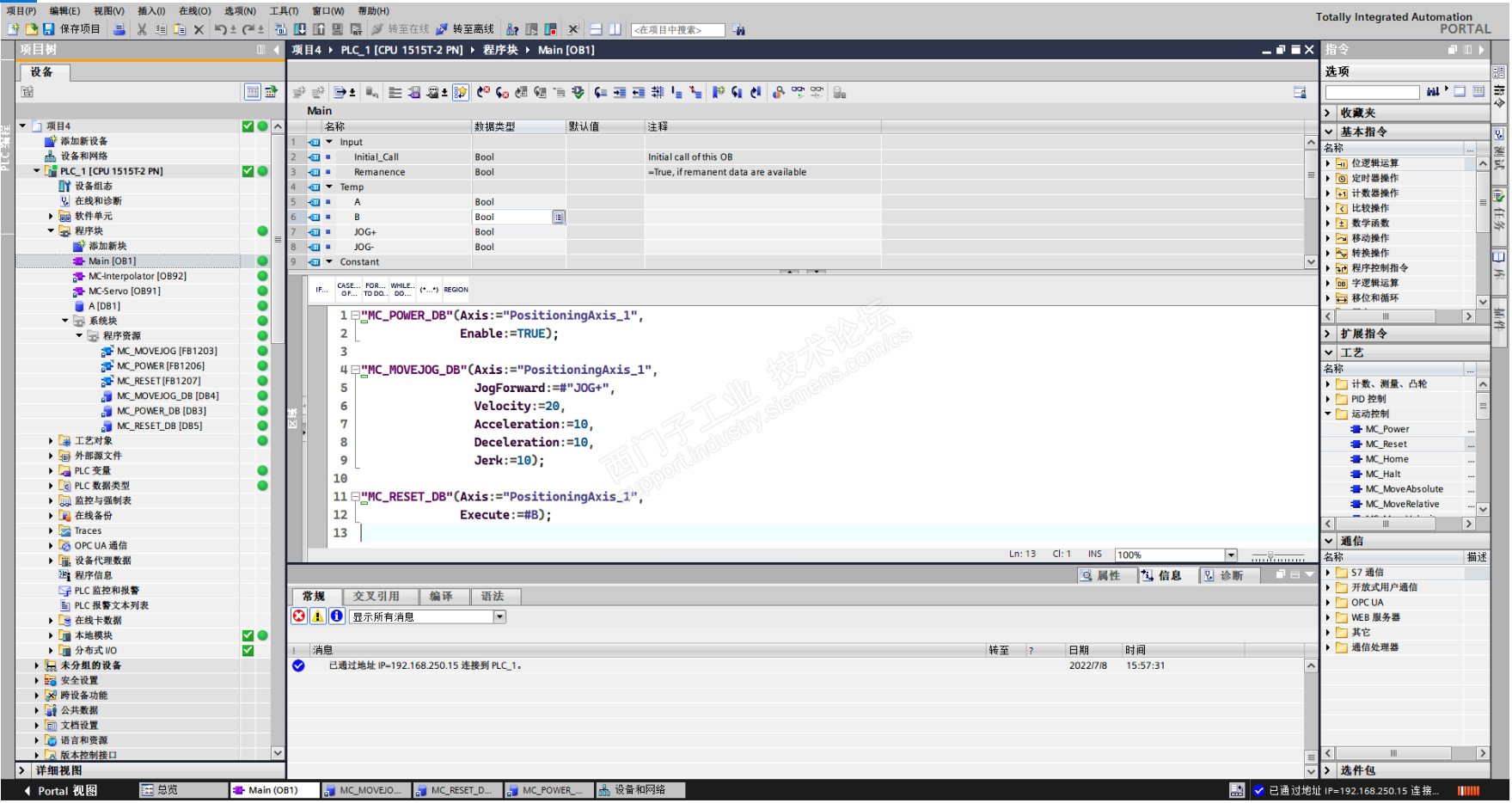The width and height of the screenshot is (1512, 803).
Task: Expand the PLC 变量 tree node
Action: pos(51,471)
